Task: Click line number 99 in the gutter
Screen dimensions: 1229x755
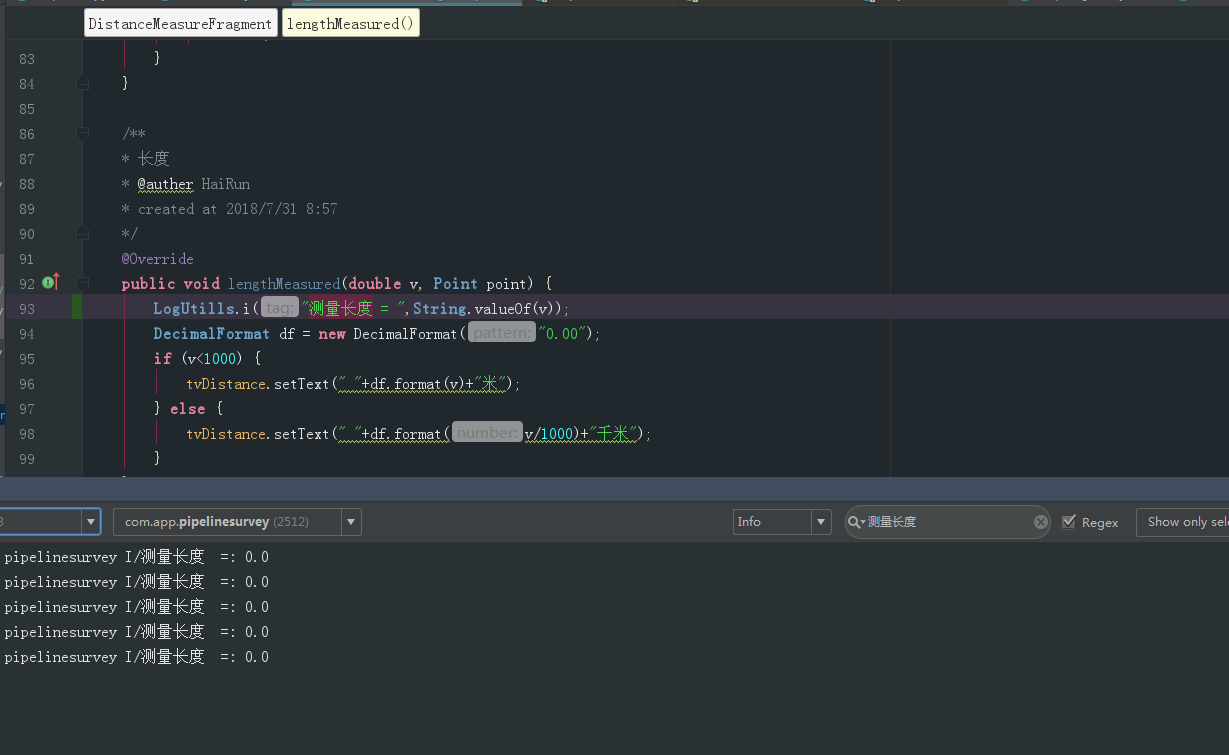Action: [x=27, y=459]
